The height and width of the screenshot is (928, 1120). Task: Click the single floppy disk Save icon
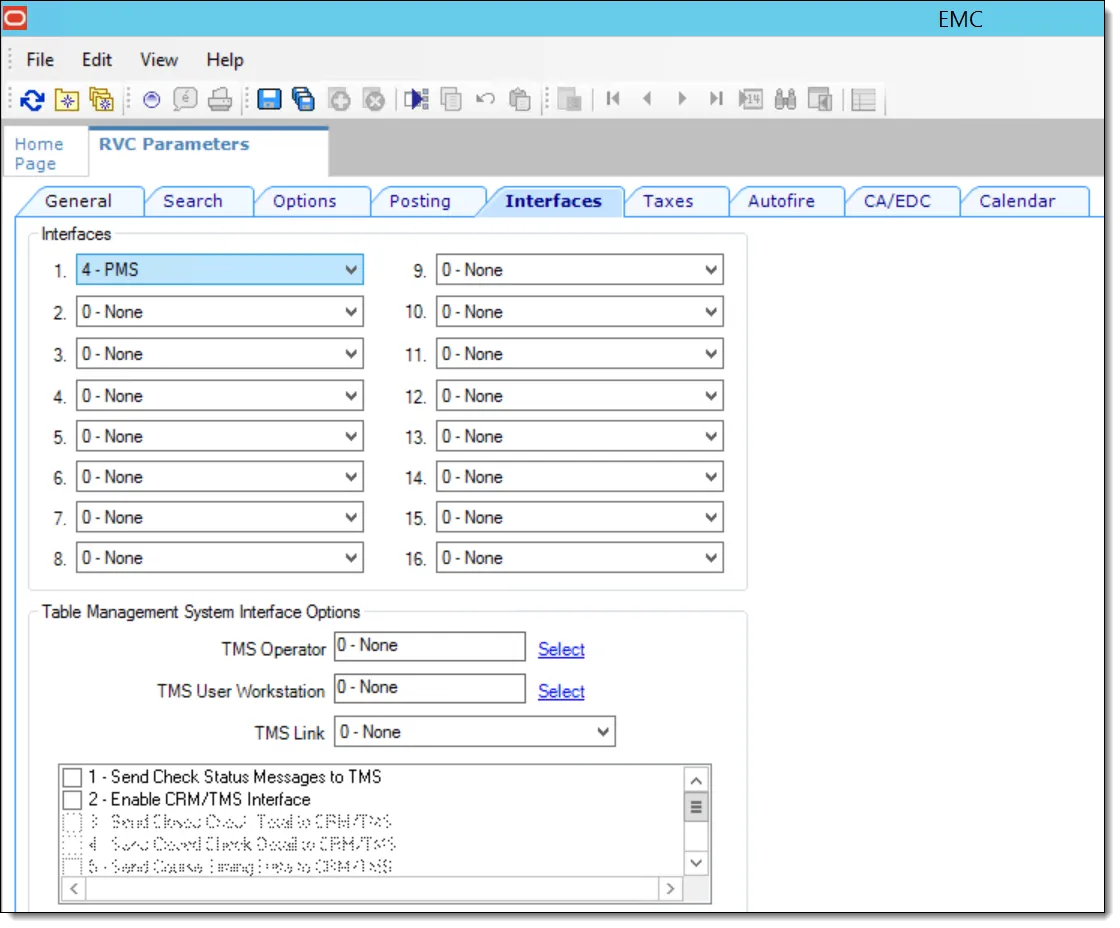click(268, 99)
